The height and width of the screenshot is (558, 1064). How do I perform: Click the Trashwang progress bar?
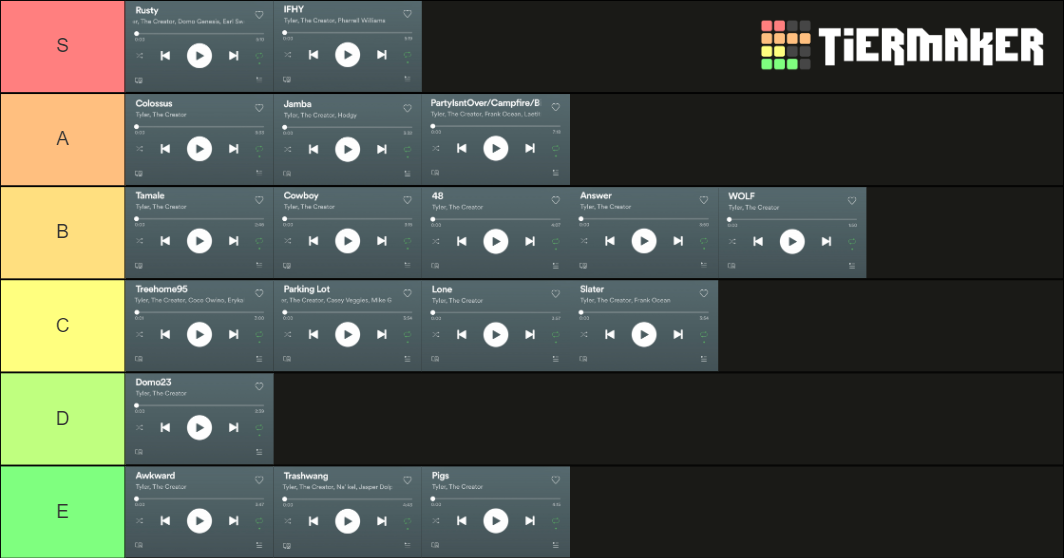click(348, 498)
